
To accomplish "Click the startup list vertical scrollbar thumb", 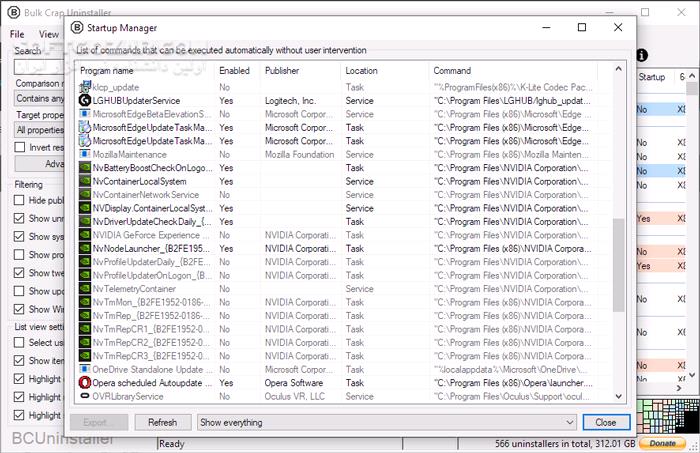I will coord(618,265).
